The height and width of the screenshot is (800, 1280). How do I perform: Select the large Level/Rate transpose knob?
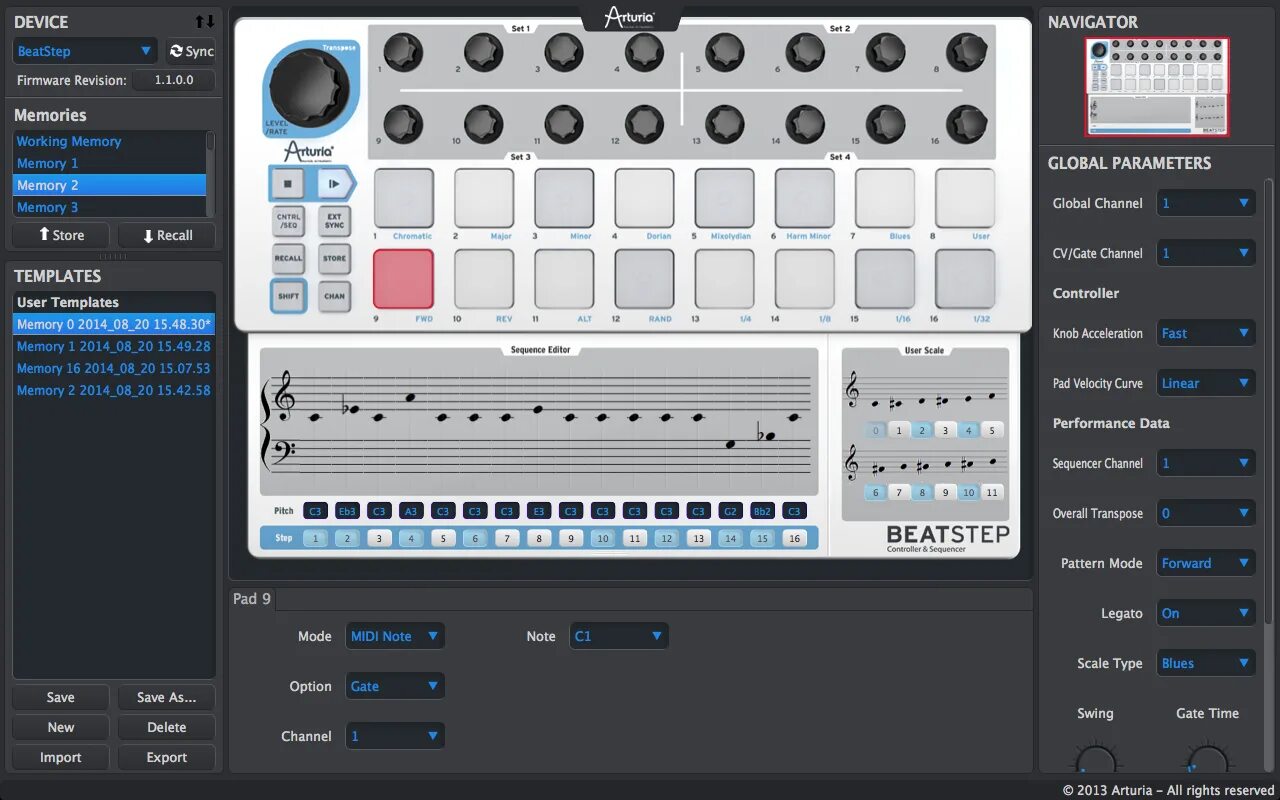[x=310, y=89]
